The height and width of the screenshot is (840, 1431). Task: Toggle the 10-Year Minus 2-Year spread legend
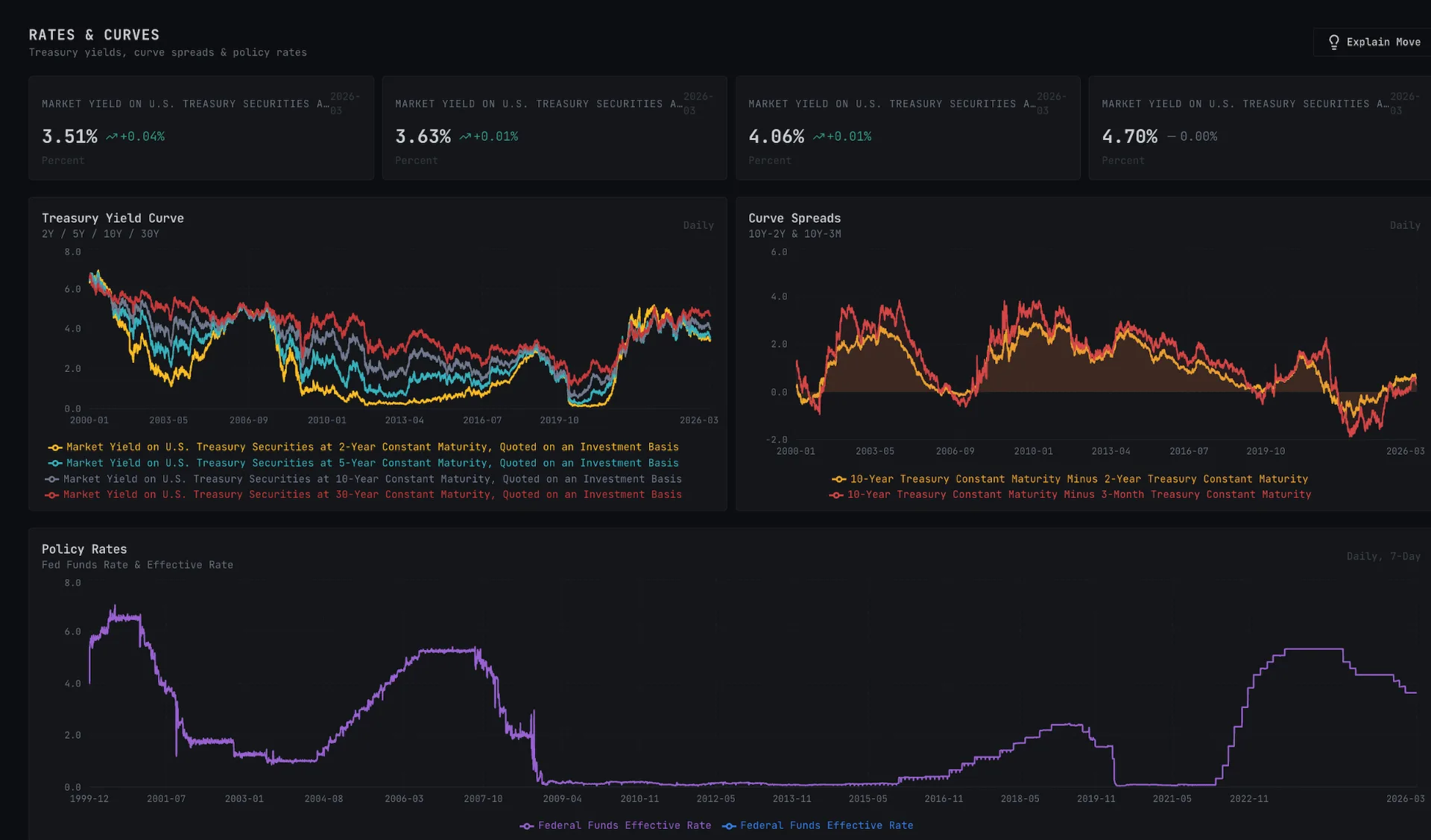click(x=1070, y=479)
